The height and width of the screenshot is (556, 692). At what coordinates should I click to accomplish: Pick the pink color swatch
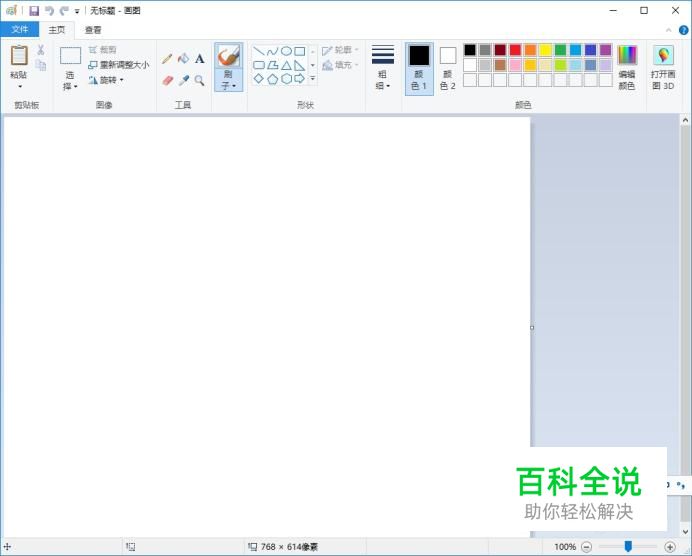[x=515, y=65]
